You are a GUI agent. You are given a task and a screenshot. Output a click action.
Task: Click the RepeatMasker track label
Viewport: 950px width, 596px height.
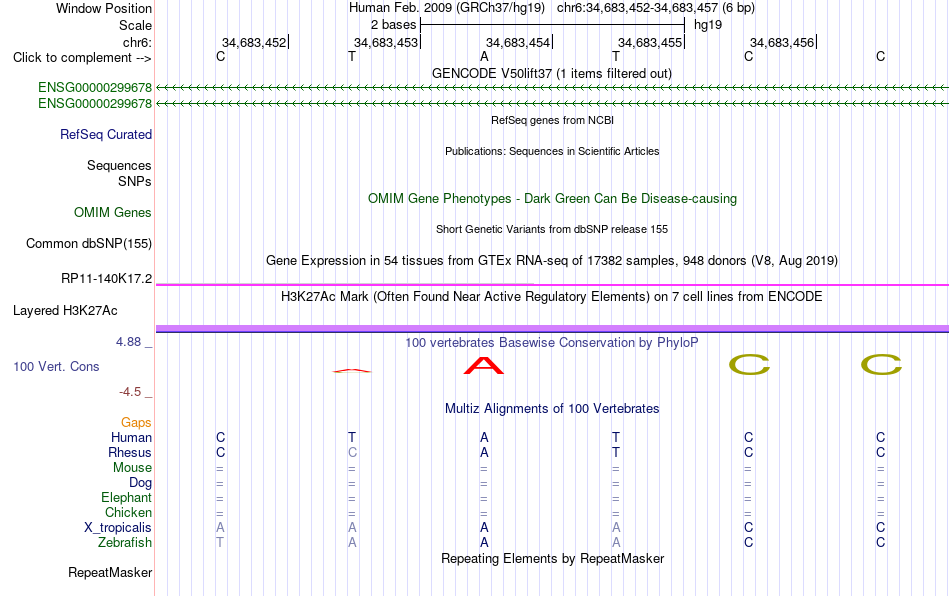(110, 572)
